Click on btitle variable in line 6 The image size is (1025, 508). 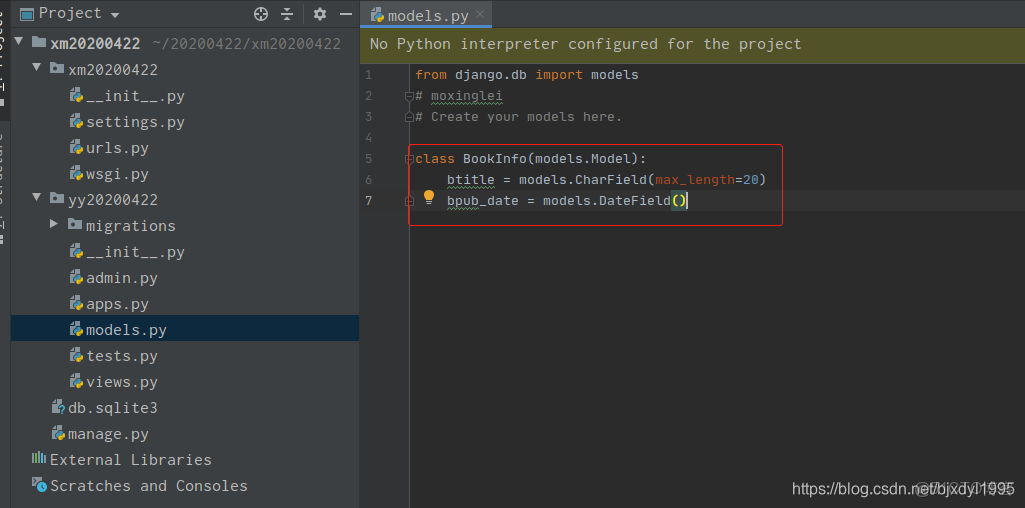[471, 180]
